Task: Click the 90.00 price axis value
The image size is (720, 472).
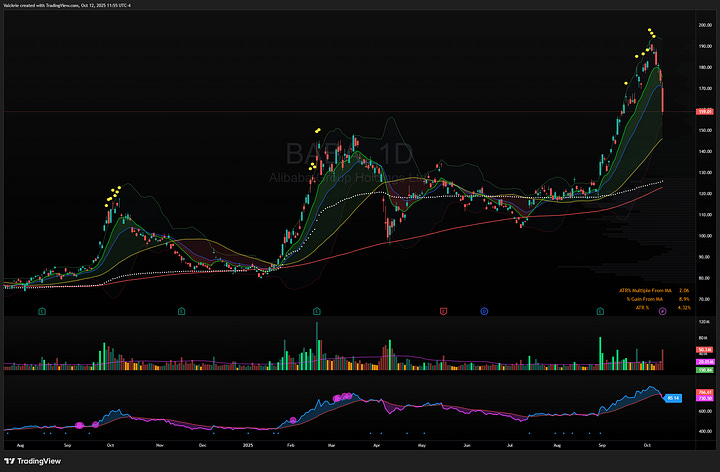Action: pos(705,257)
